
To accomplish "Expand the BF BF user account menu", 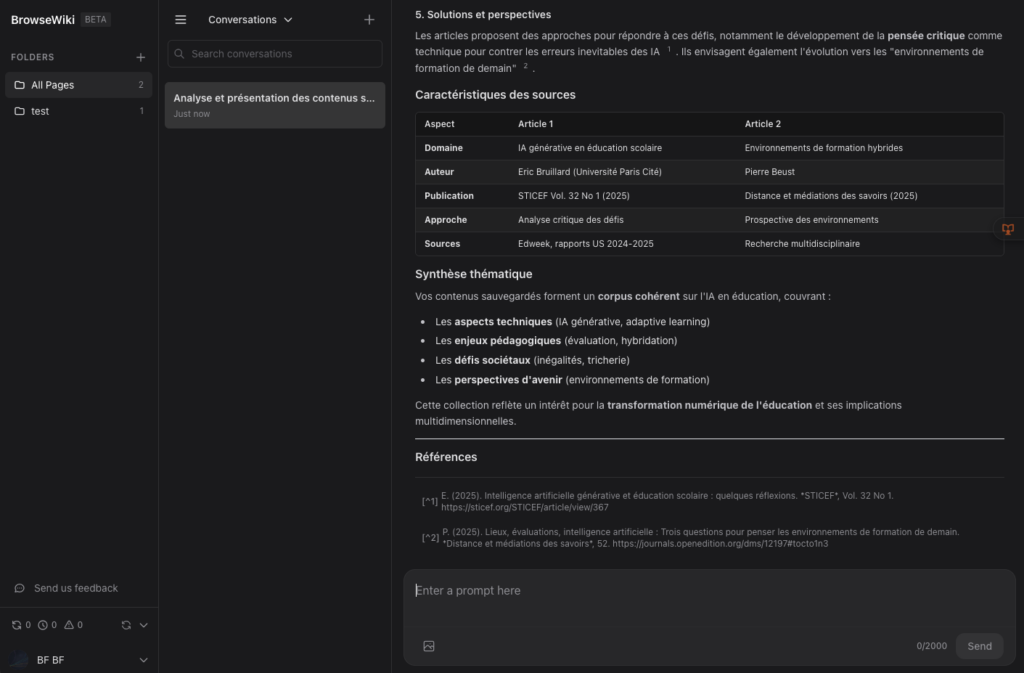I will tap(143, 660).
